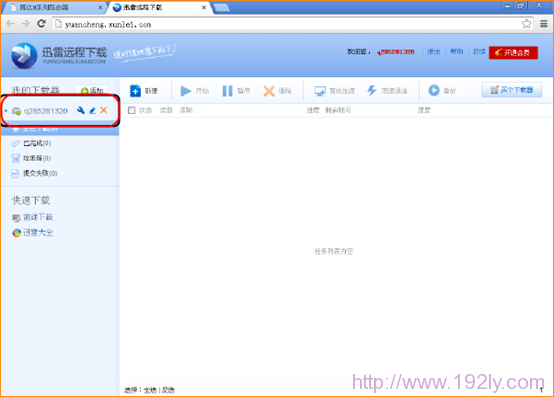Click the 进度 column header
Viewport: 554px width, 397px height.
pyautogui.click(x=313, y=110)
